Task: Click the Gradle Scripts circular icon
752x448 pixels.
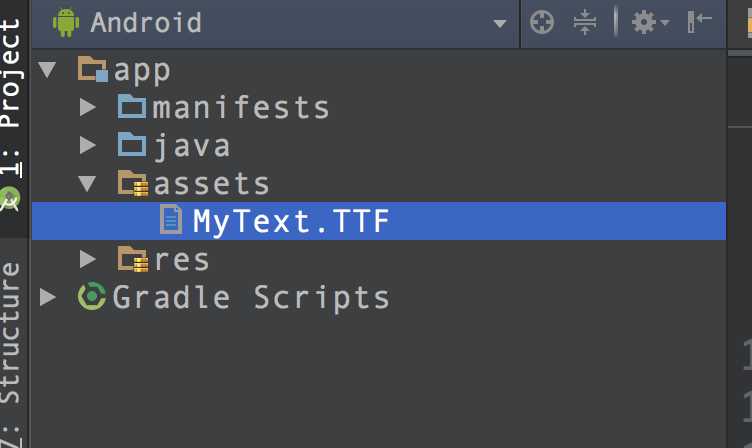Action: click(x=91, y=296)
